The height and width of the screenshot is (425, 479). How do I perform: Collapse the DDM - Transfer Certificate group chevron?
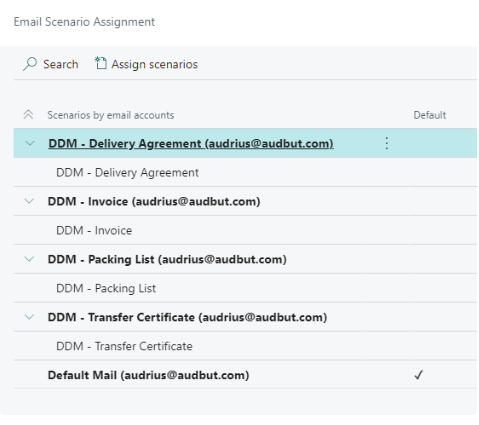(29, 317)
